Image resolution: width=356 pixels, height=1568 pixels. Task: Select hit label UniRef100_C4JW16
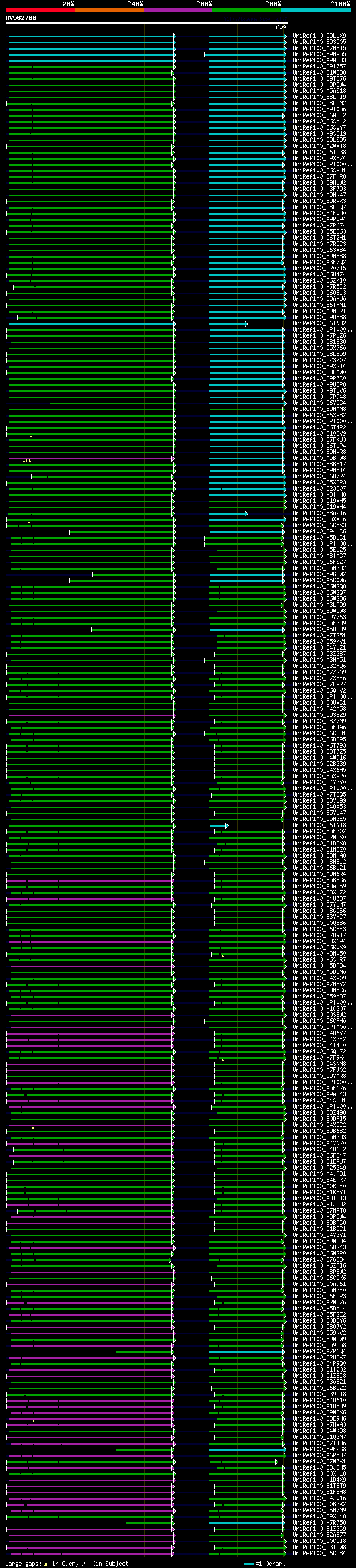click(x=319, y=1498)
